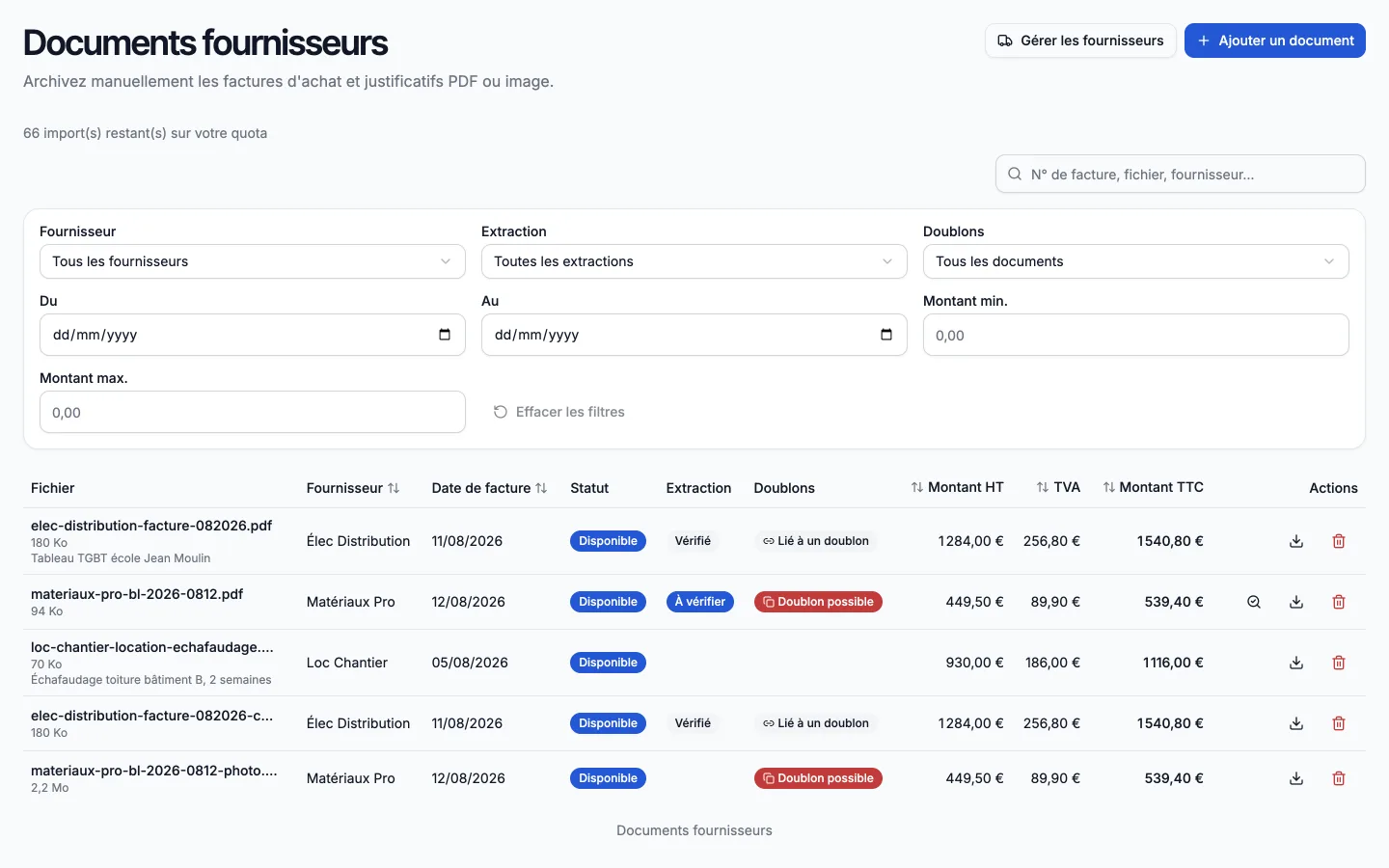Click the Montant min. input field
Viewport: 1389px width, 868px height.
[1136, 335]
